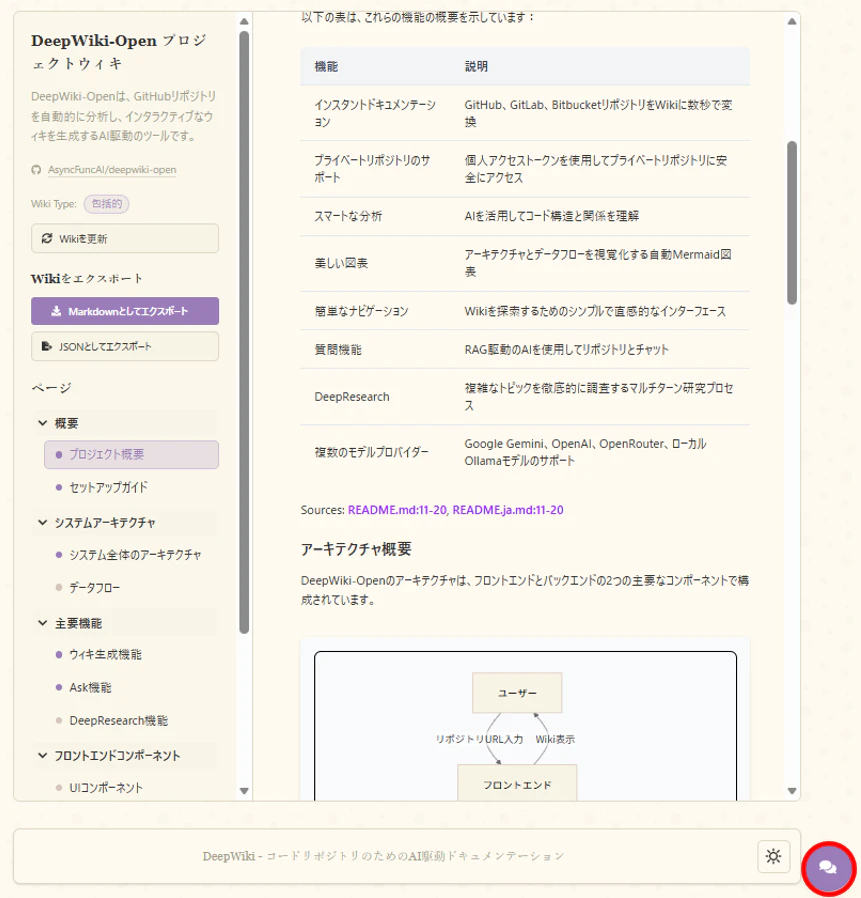Open the chat bubble floating button
Screen dimensions: 861x898
point(828,868)
